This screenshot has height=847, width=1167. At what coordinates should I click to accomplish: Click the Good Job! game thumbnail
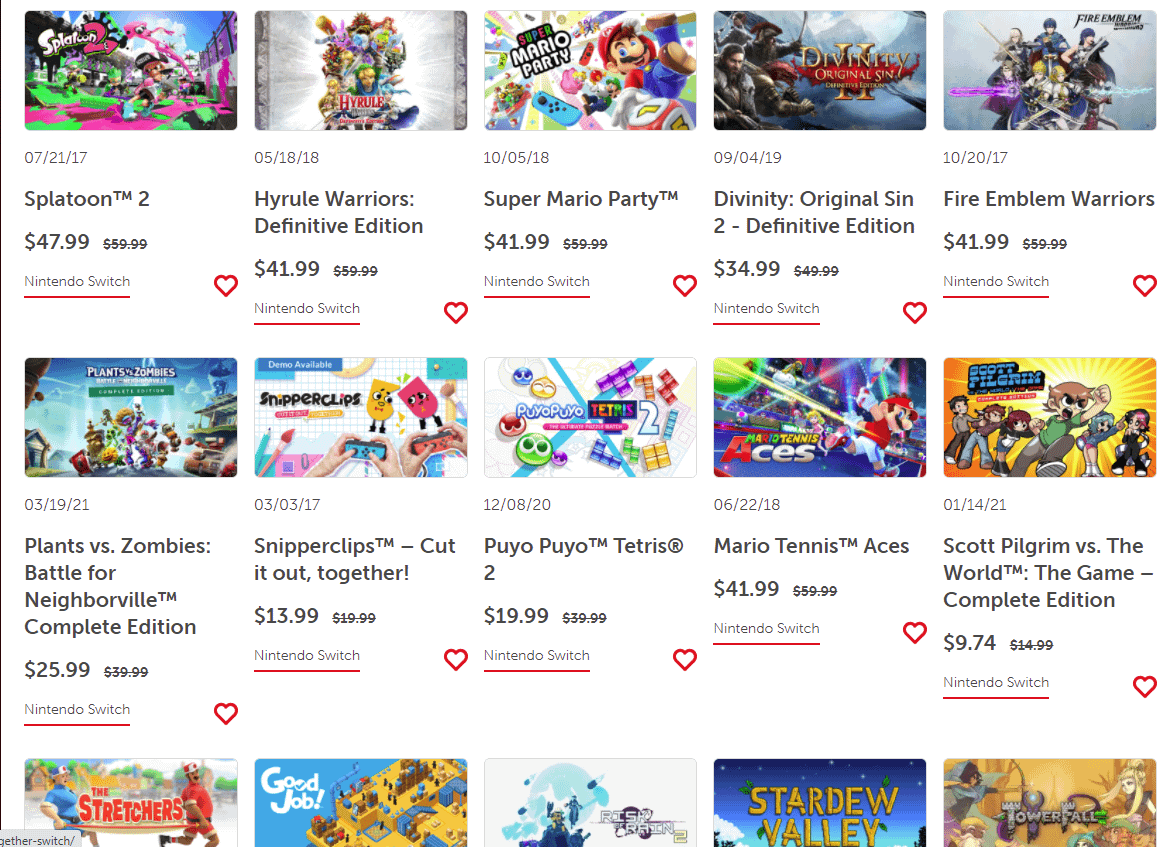coord(361,802)
